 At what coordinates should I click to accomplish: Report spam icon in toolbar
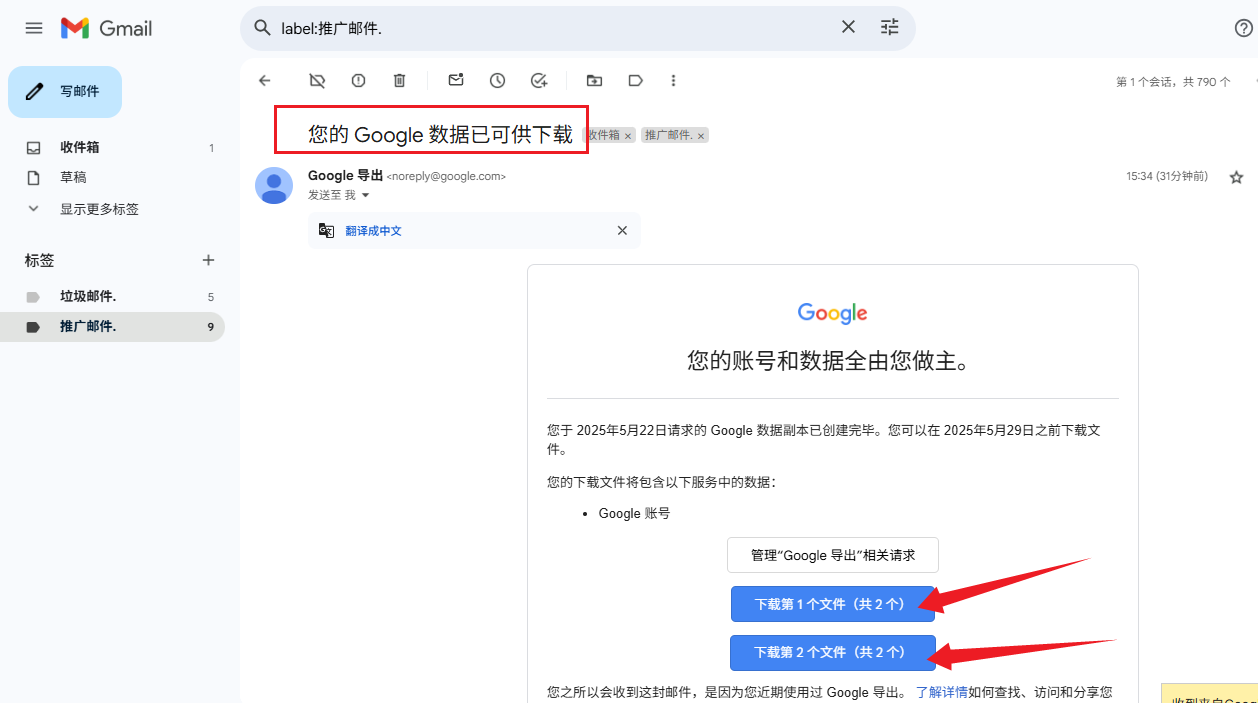358,81
